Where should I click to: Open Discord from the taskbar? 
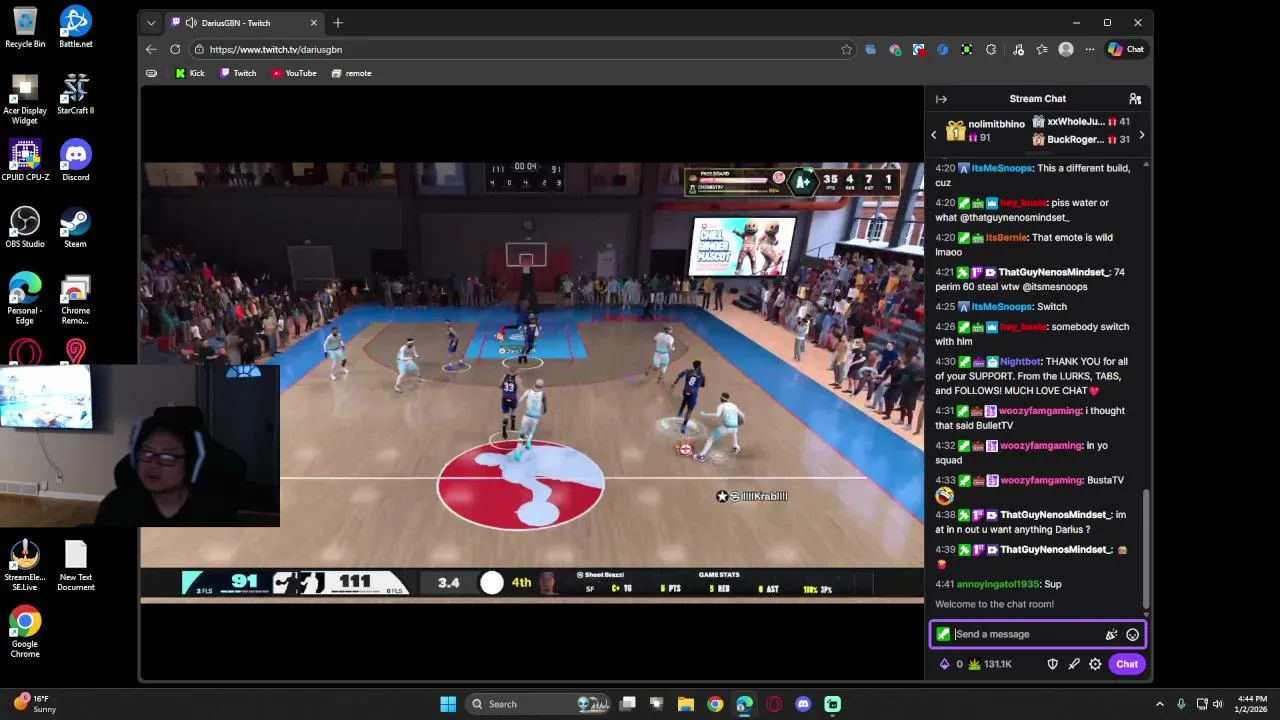pyautogui.click(x=803, y=704)
